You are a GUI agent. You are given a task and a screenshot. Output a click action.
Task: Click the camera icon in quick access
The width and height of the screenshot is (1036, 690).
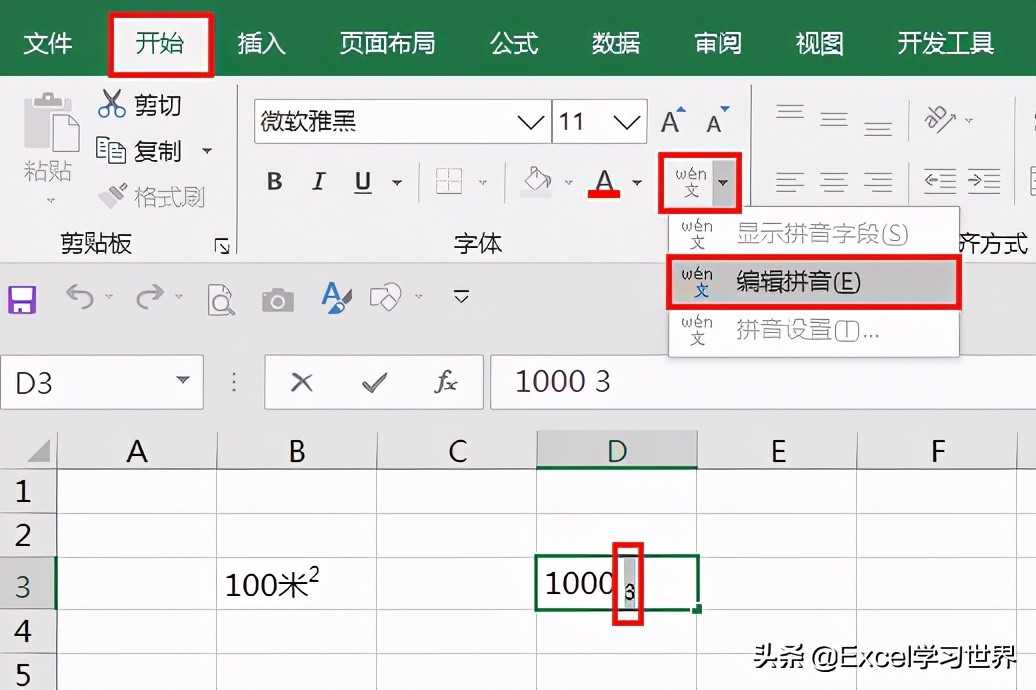click(278, 300)
